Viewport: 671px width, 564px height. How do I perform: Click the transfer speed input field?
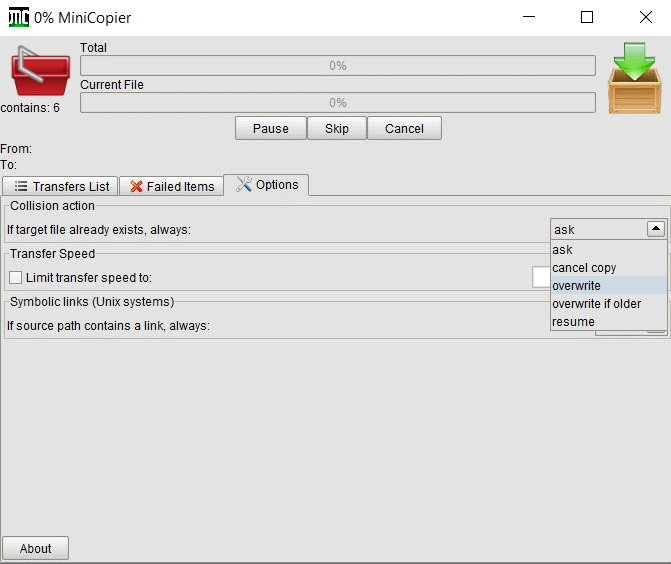tap(541, 277)
